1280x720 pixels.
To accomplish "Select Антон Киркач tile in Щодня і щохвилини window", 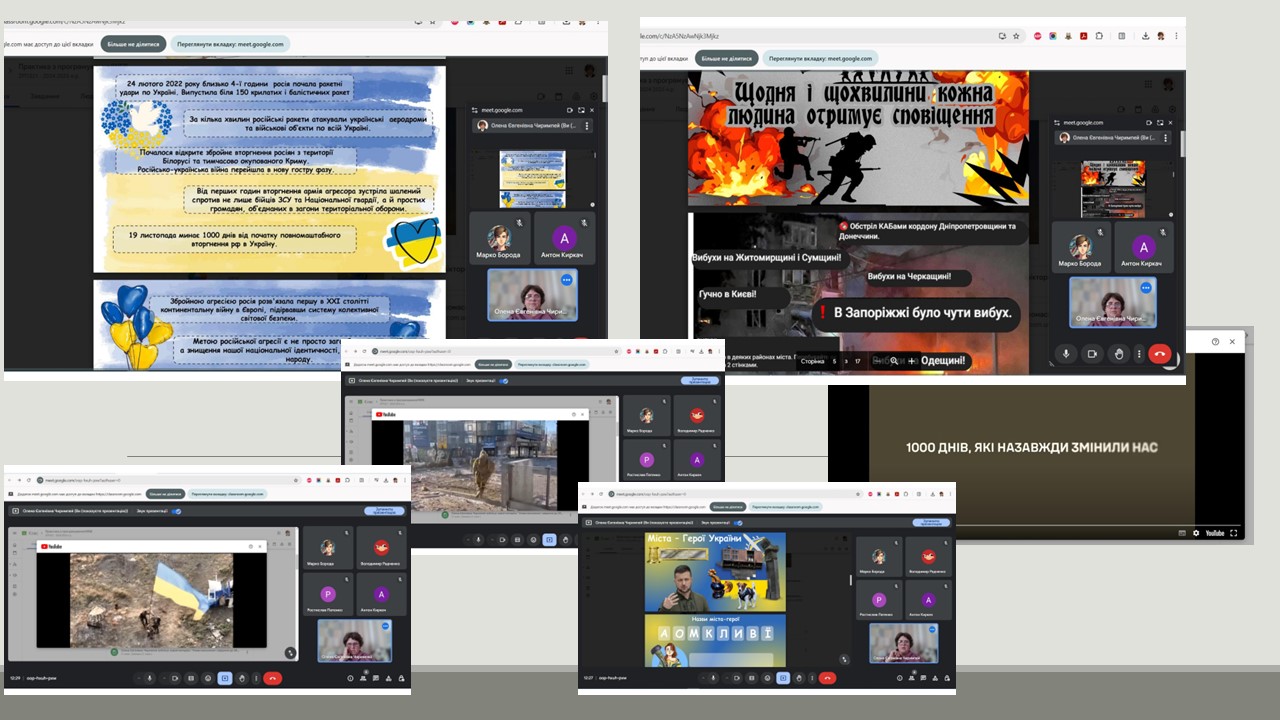I will pos(1143,246).
